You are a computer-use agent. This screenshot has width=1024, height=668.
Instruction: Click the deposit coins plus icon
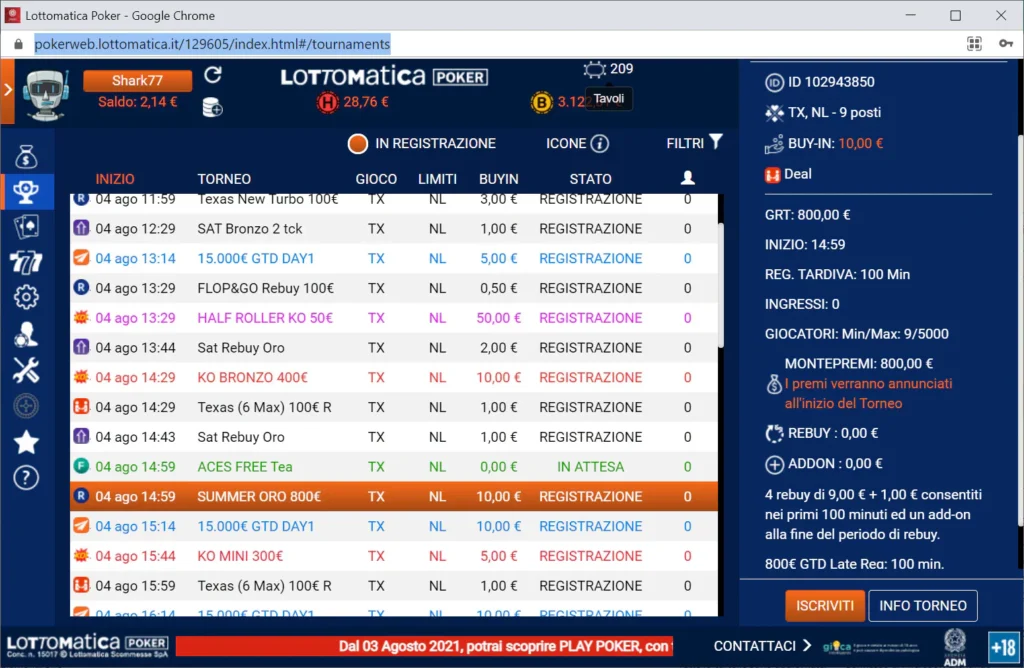point(212,107)
